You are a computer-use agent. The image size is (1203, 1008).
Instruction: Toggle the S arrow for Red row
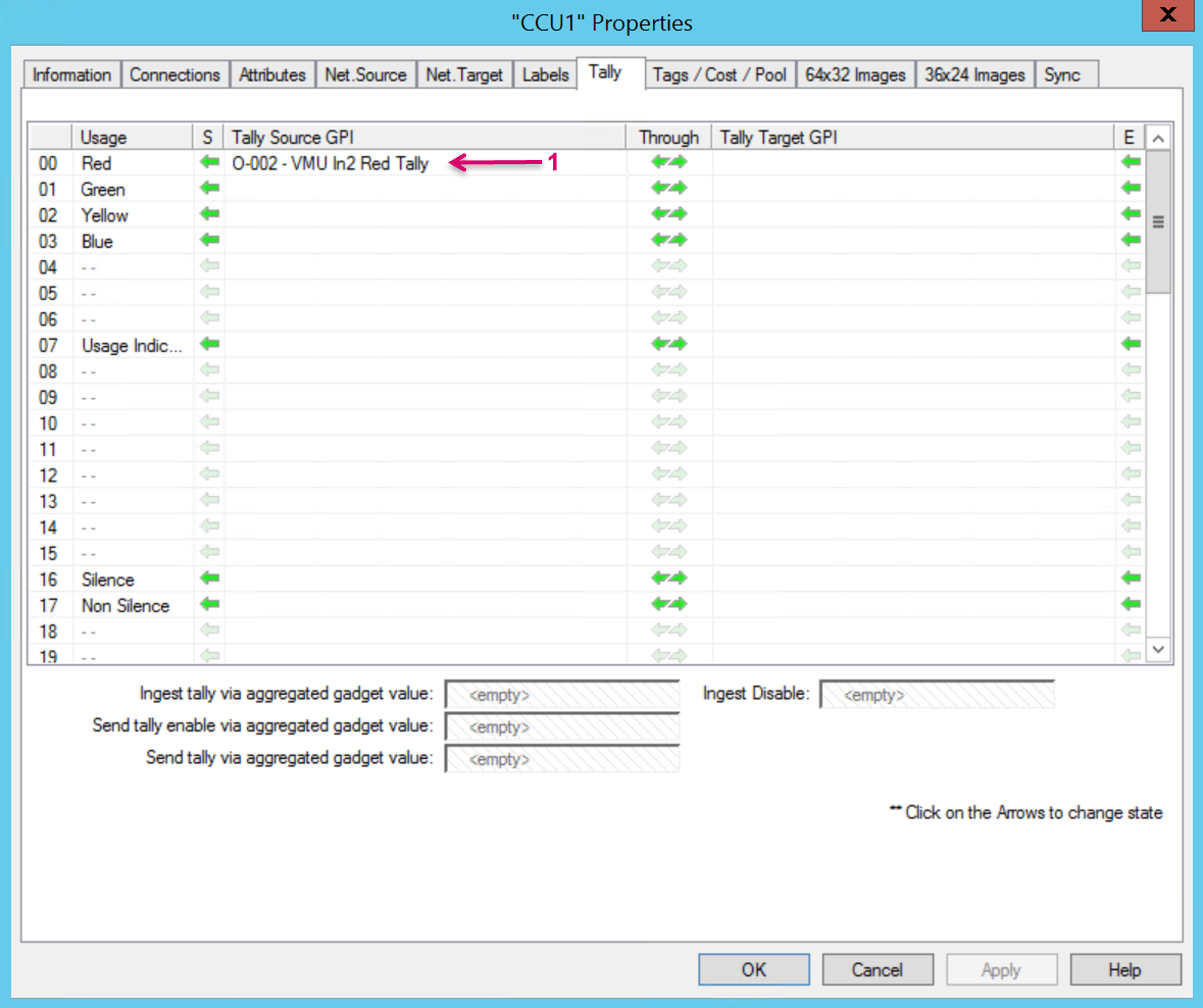[x=210, y=162]
